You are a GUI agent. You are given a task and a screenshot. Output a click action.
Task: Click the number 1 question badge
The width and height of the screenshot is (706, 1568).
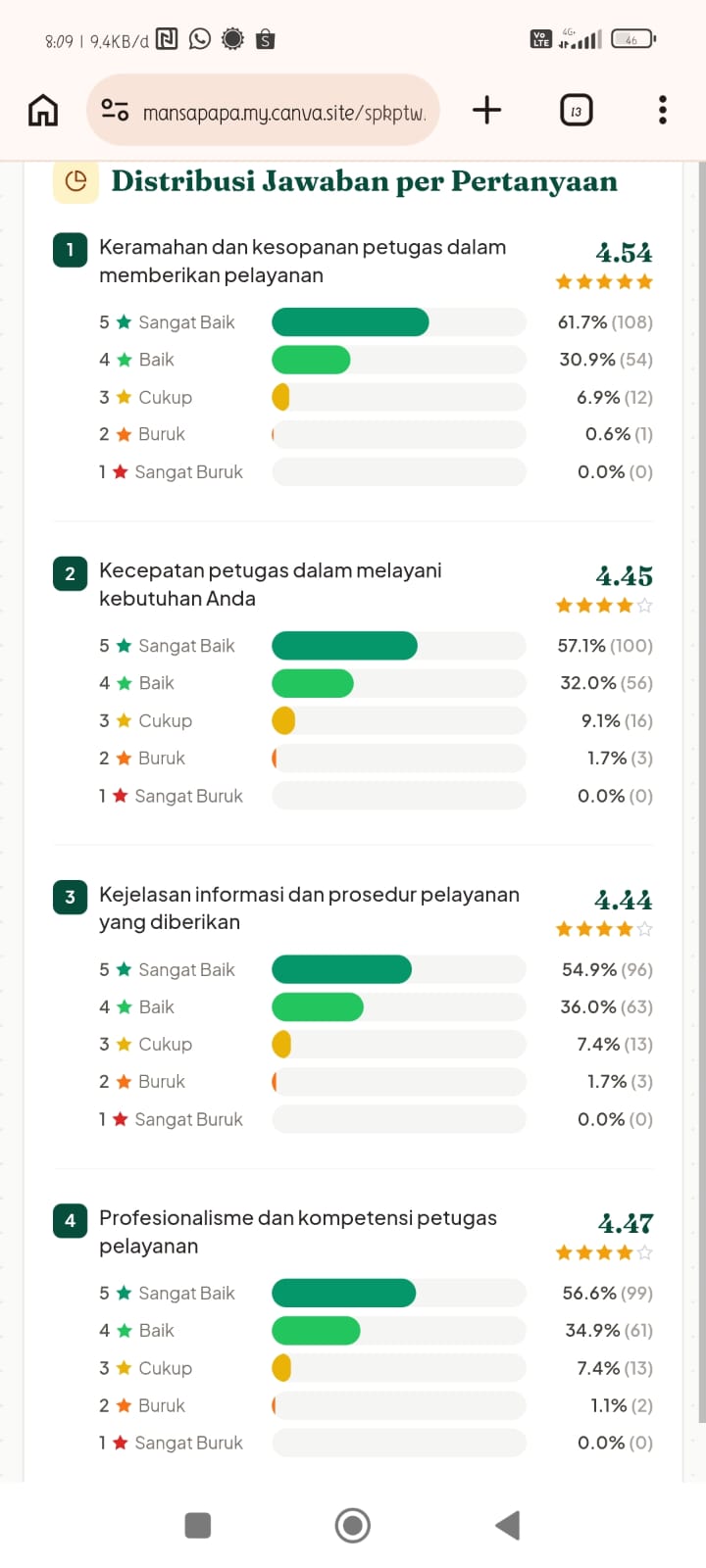point(70,250)
